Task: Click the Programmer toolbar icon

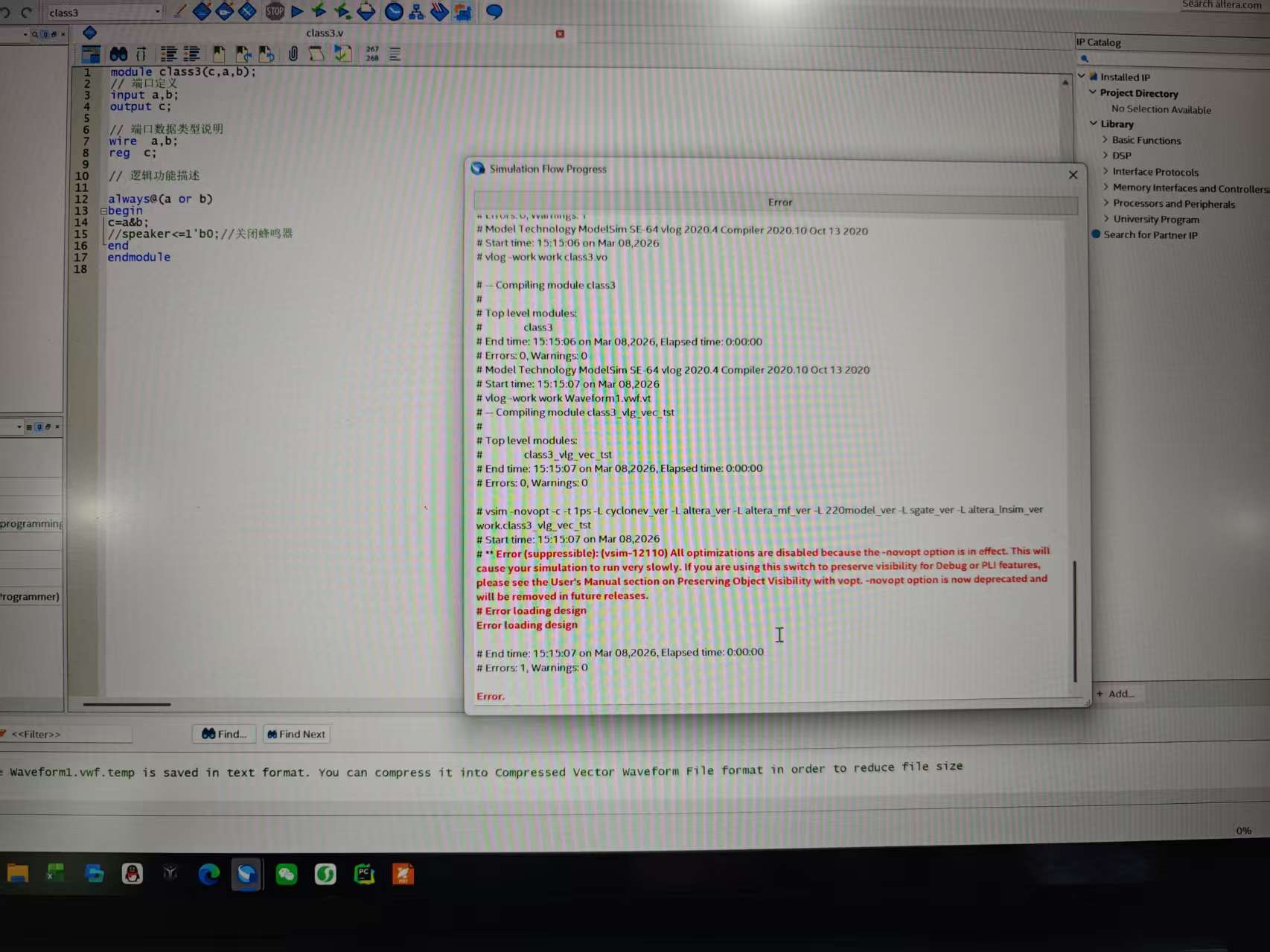Action: pos(439,12)
